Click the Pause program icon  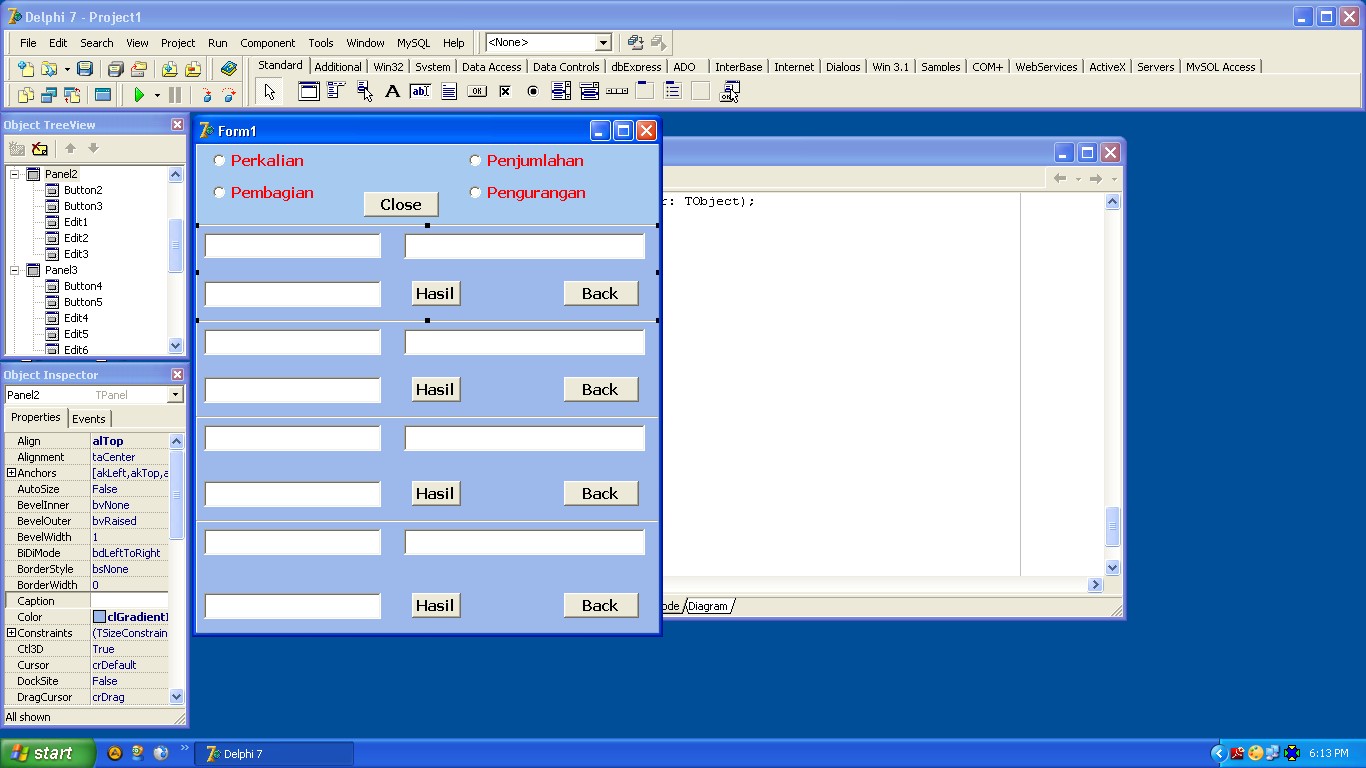[175, 95]
